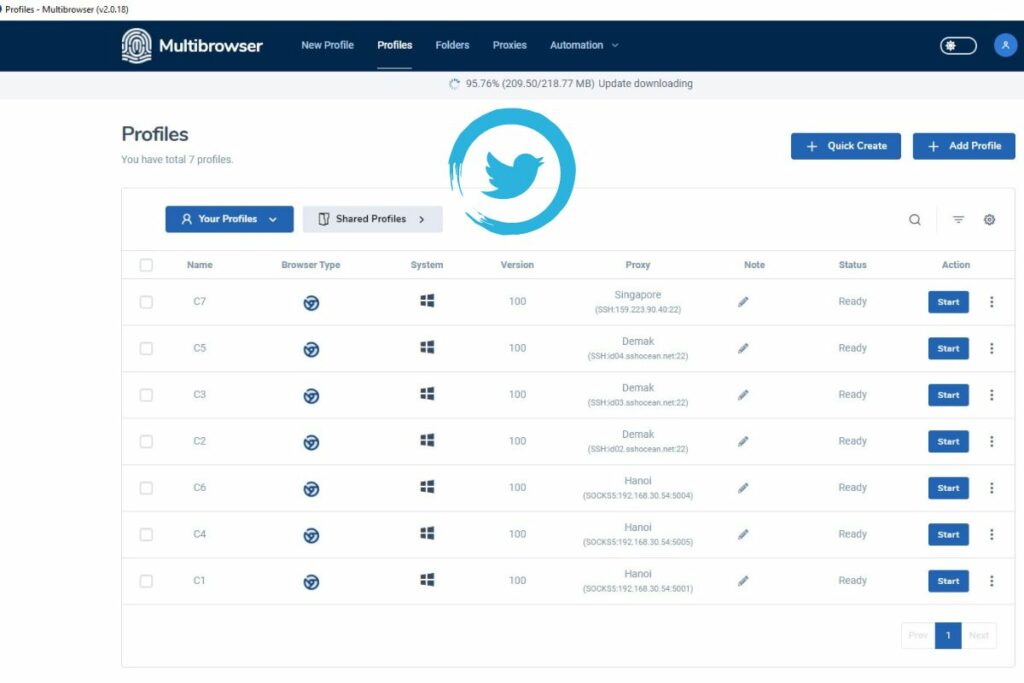This screenshot has width=1024, height=683.
Task: Click the Multibrowser fingerprint logo
Action: coord(136,46)
